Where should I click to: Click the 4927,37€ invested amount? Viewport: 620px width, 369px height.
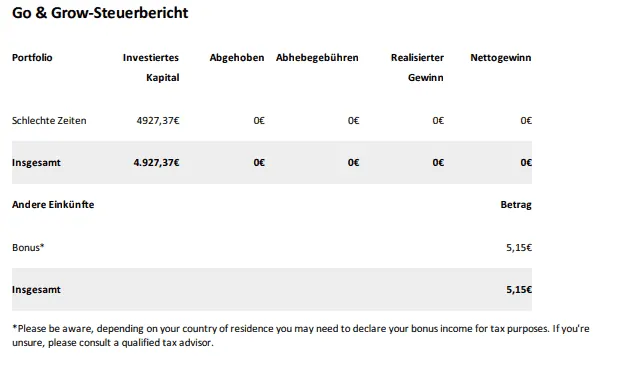coord(158,121)
